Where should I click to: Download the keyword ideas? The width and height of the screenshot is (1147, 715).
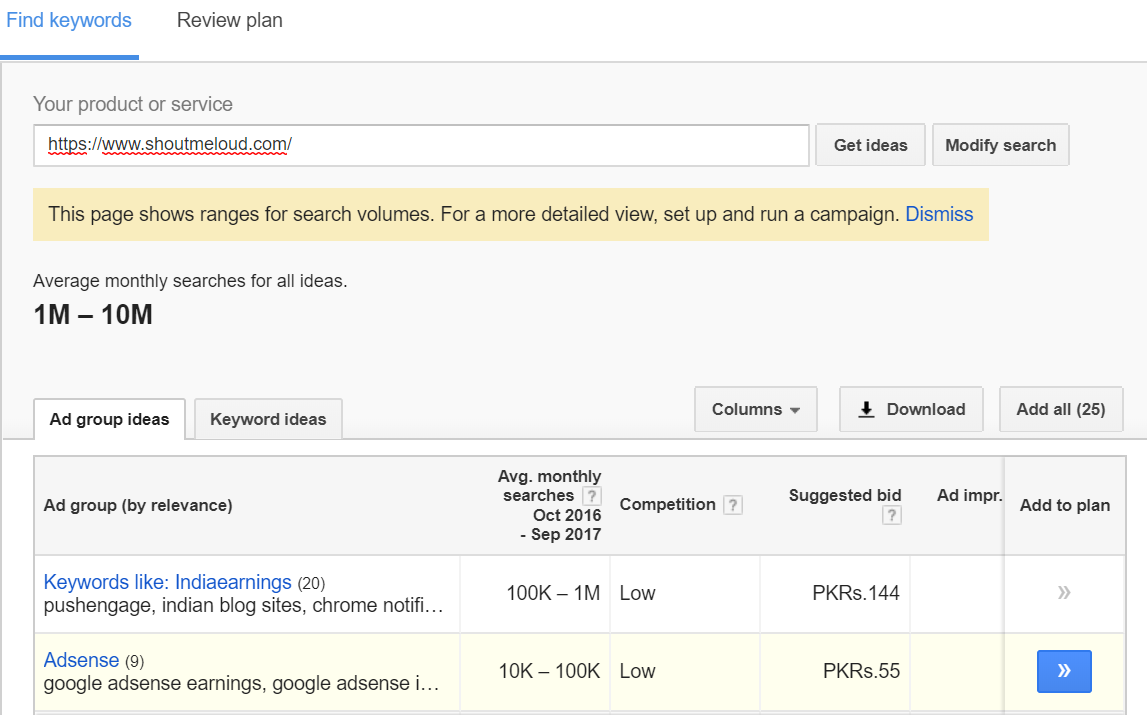[x=911, y=409]
